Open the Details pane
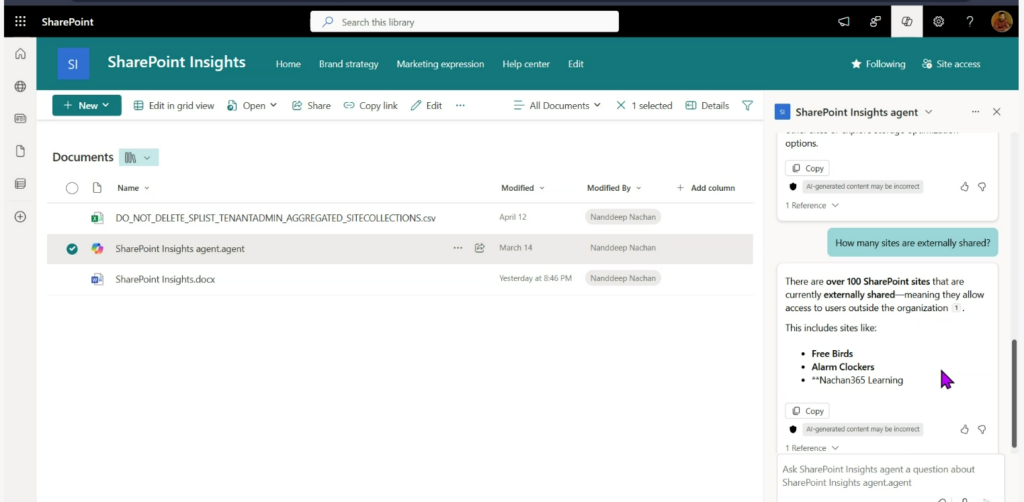Image resolution: width=1024 pixels, height=502 pixels. [707, 105]
